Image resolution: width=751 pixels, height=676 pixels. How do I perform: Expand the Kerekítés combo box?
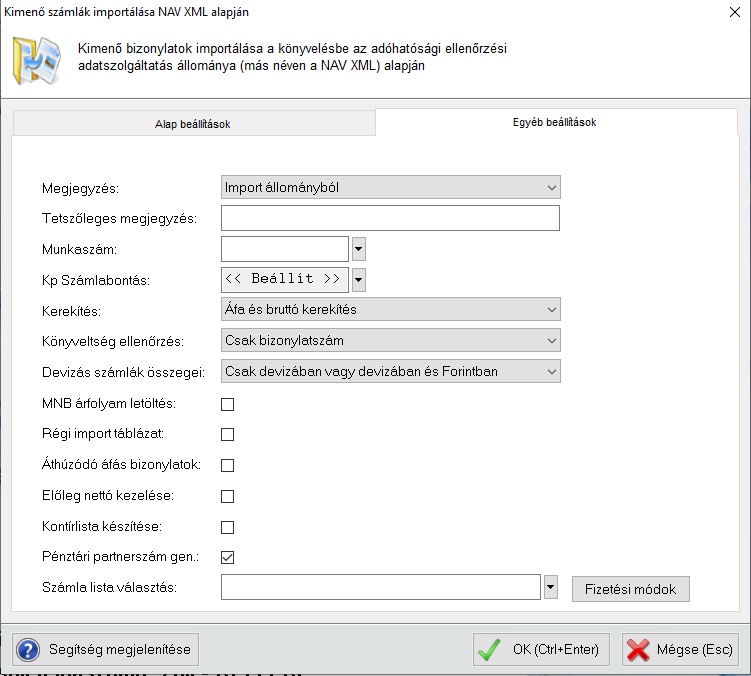coord(390,310)
